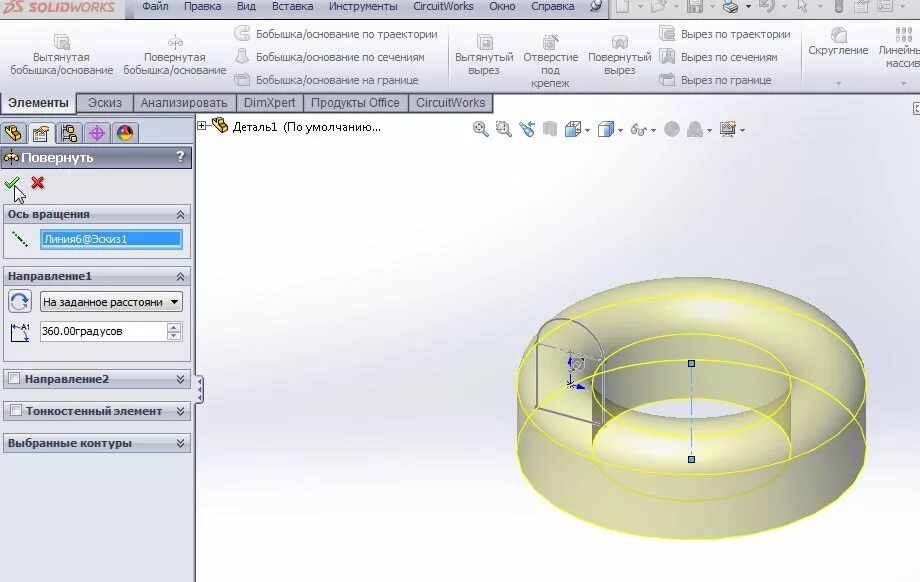This screenshot has width=920, height=582.
Task: Collapse the Ось вращения section
Action: (179, 213)
